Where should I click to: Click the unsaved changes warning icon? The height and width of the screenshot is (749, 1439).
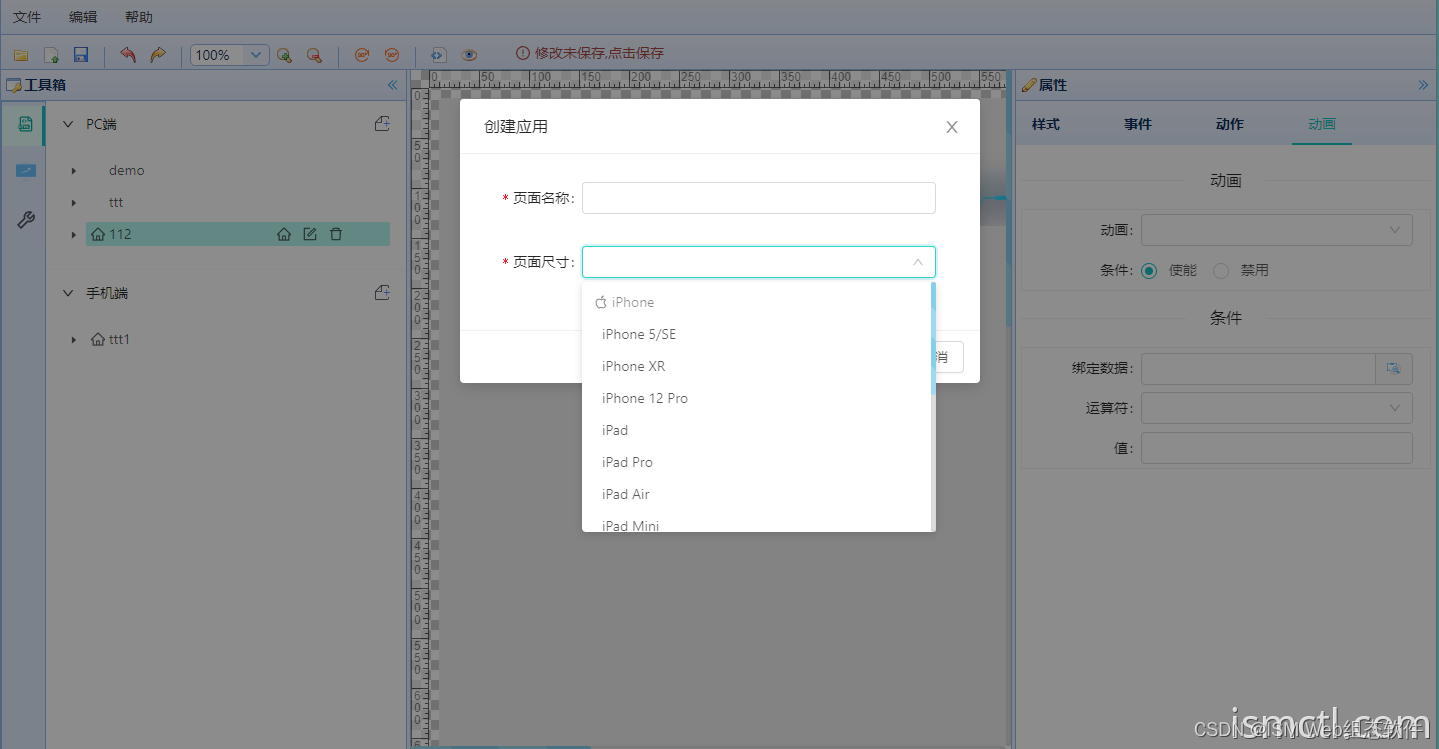522,53
